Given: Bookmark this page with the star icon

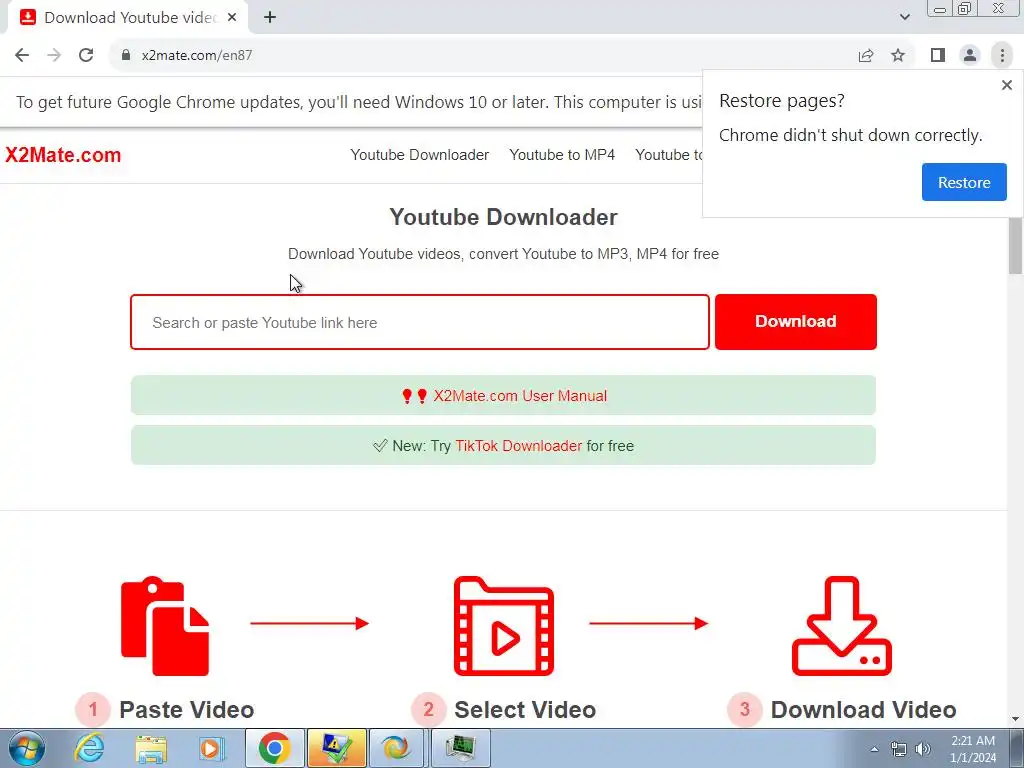Looking at the screenshot, I should tap(898, 56).
